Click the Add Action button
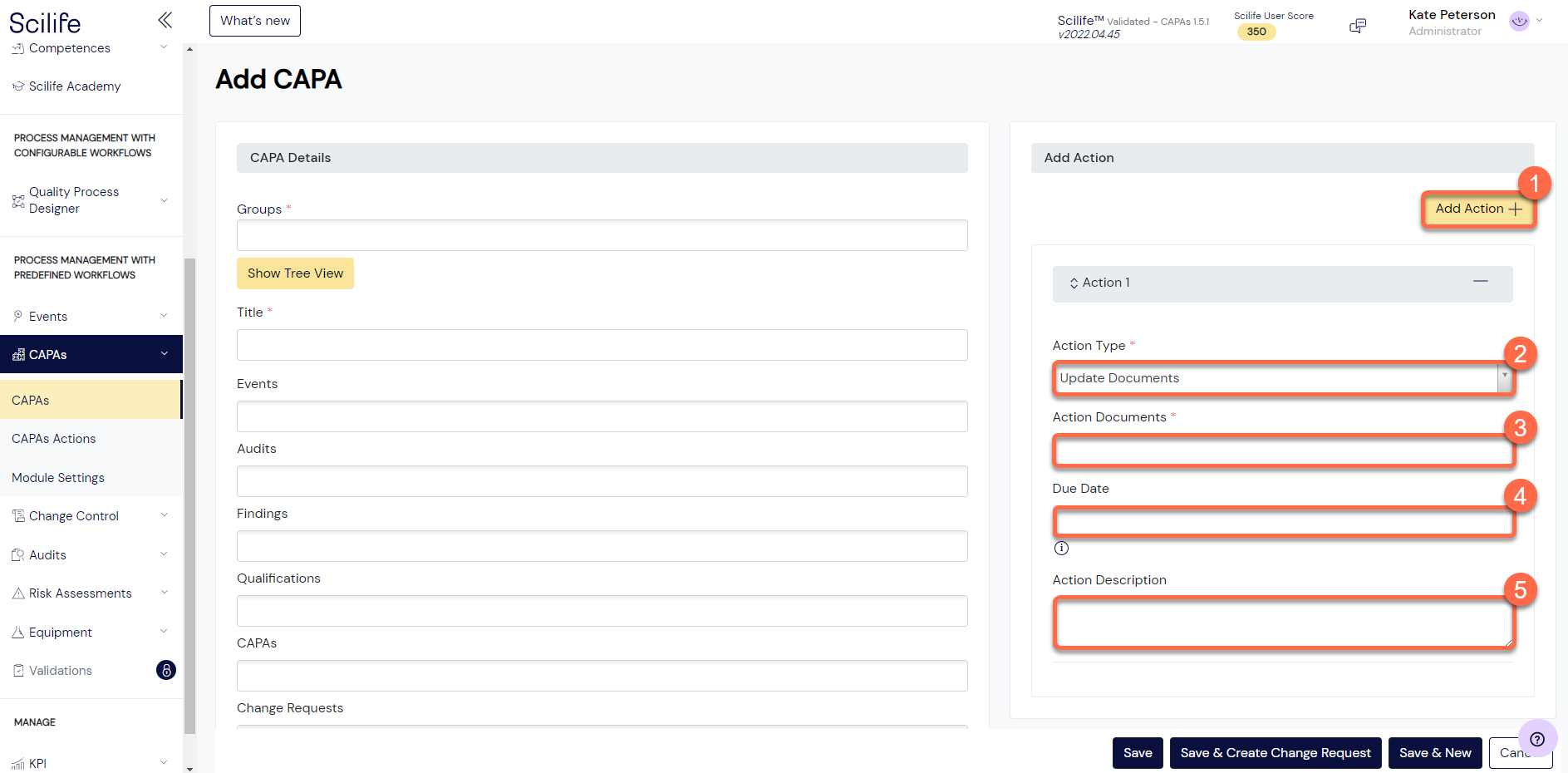This screenshot has width=1568, height=773. click(1477, 209)
